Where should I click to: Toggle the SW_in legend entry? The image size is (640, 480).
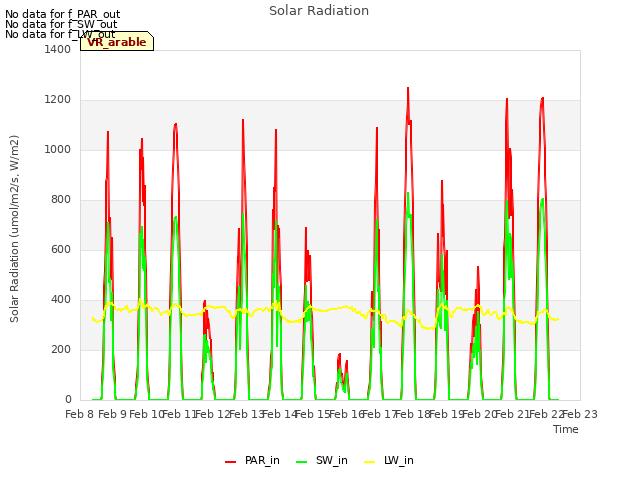click(x=322, y=460)
